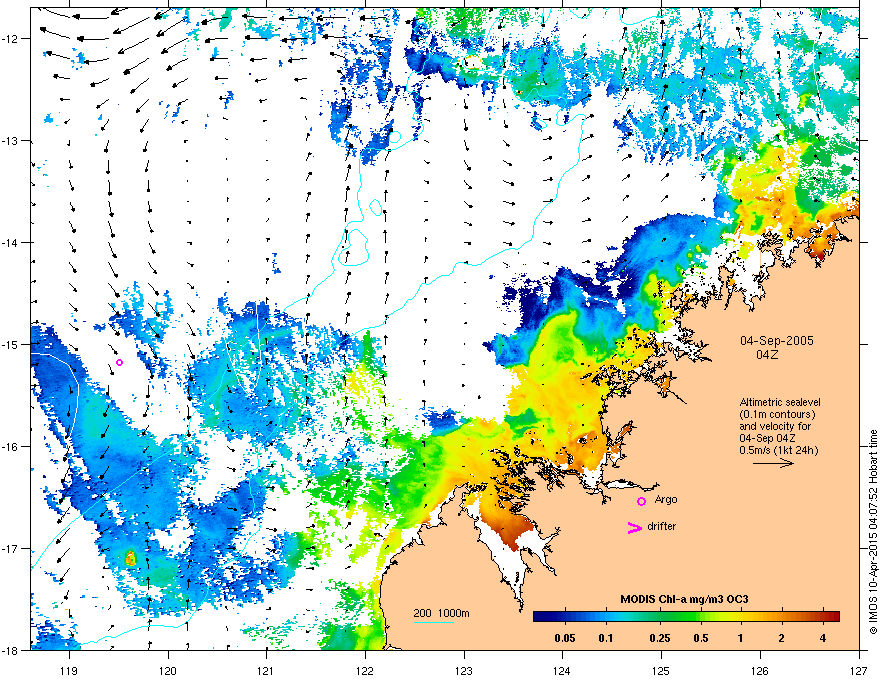
Task: Click the colorbar tick label '0.25'
Action: [659, 638]
